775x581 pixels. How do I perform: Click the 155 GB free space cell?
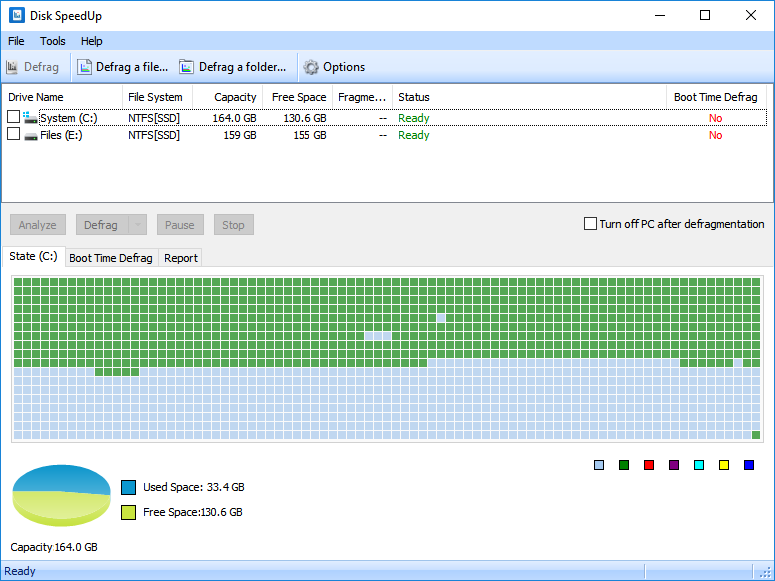(x=310, y=135)
